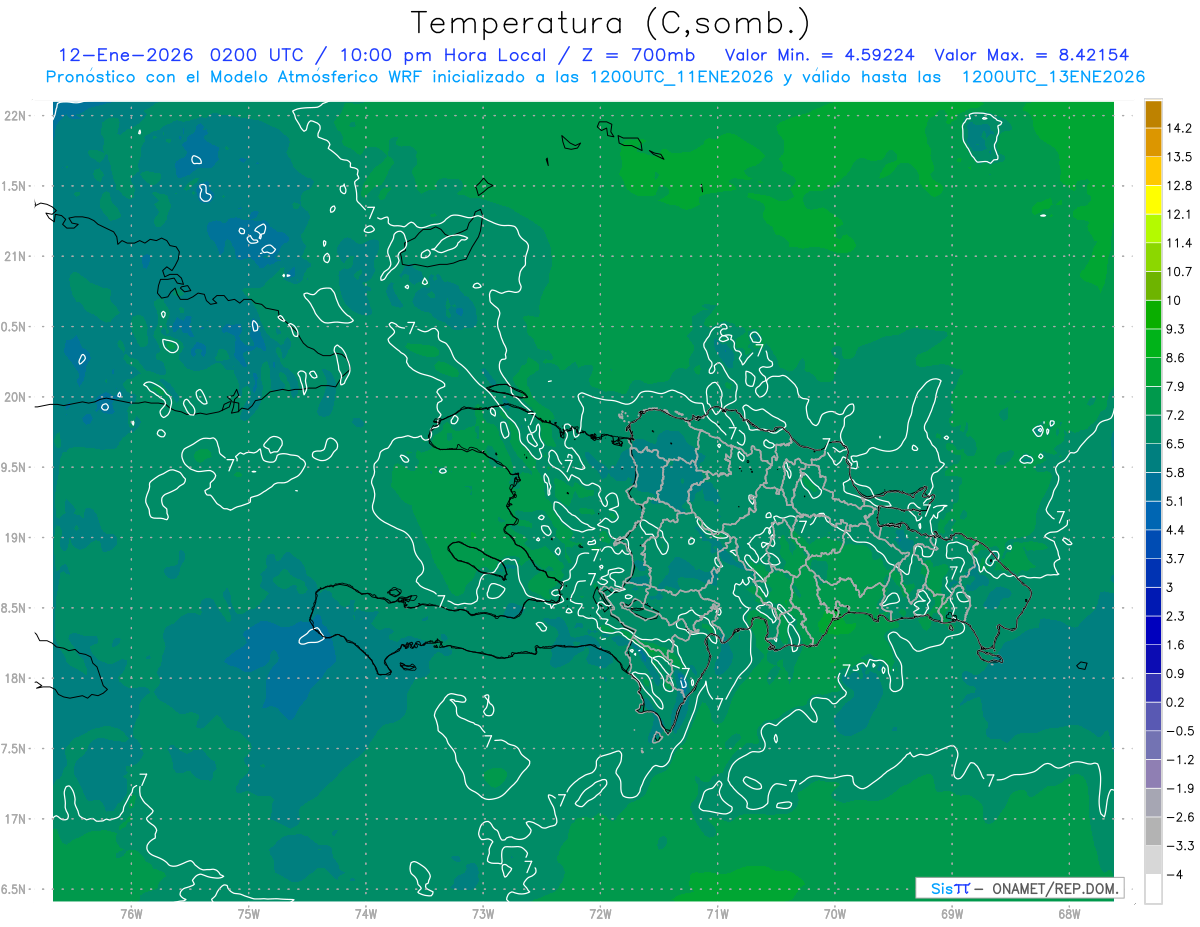
Task: Click the 12.1 legend value
Action: [x=1179, y=214]
